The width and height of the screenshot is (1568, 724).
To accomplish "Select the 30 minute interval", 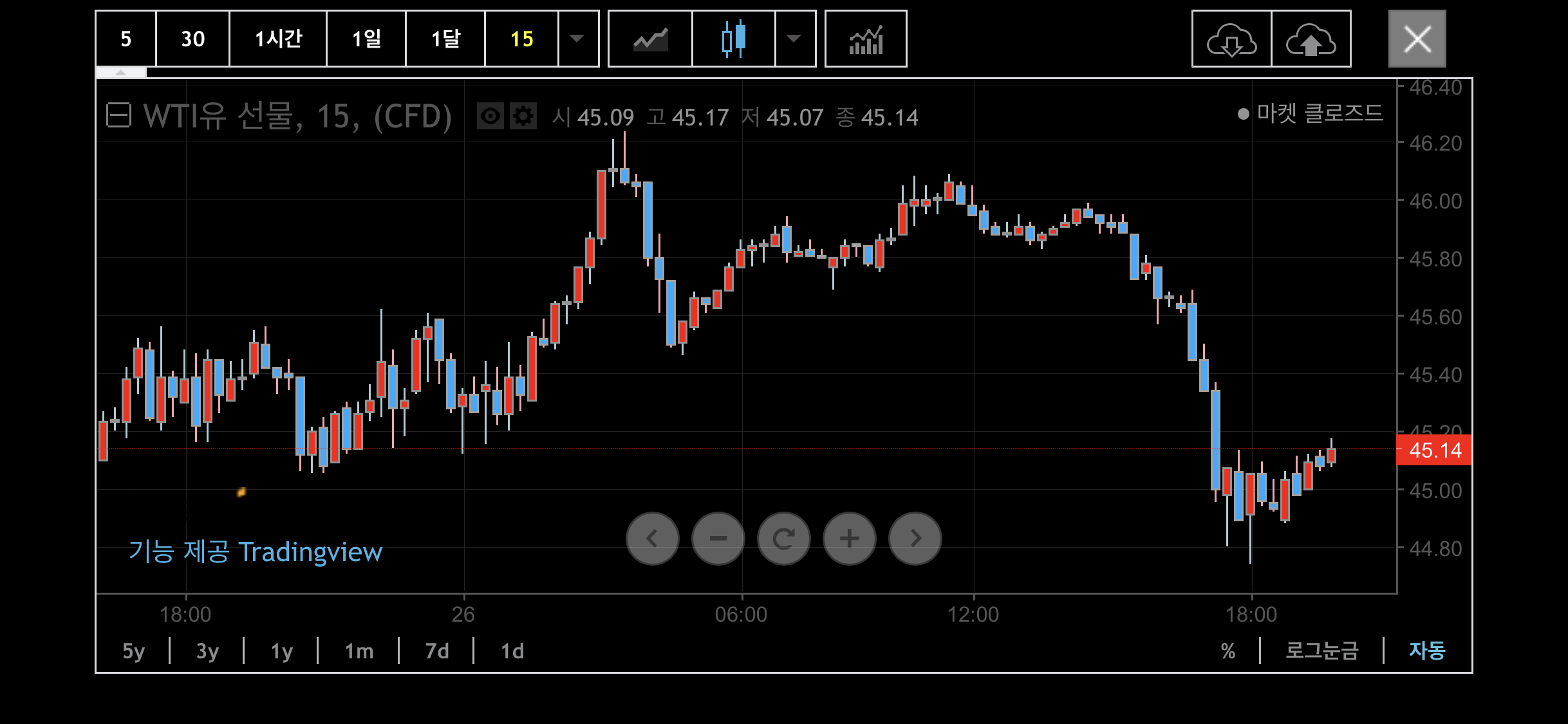I will [x=192, y=39].
